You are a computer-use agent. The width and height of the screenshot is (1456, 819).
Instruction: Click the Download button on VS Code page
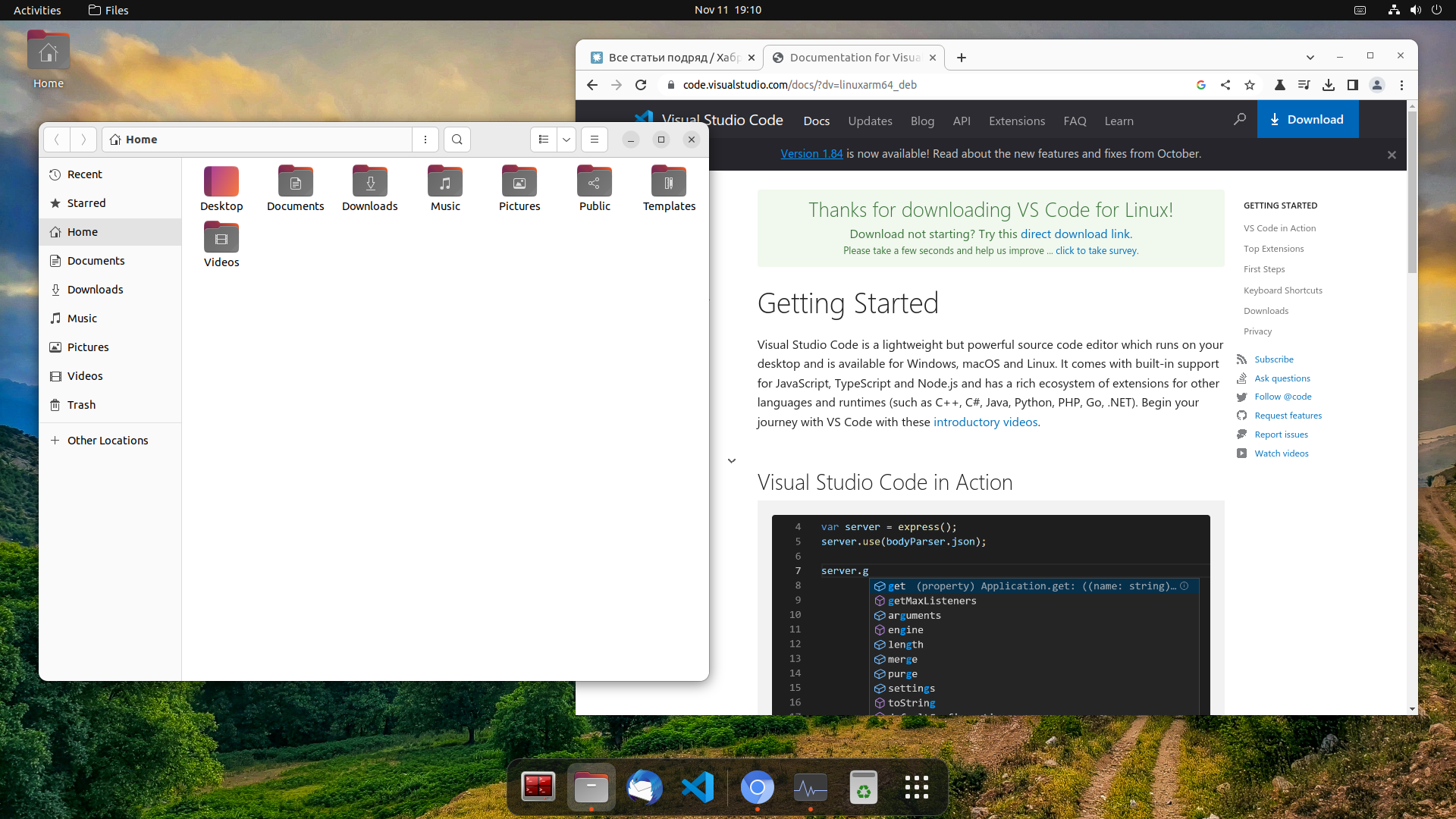pyautogui.click(x=1308, y=119)
